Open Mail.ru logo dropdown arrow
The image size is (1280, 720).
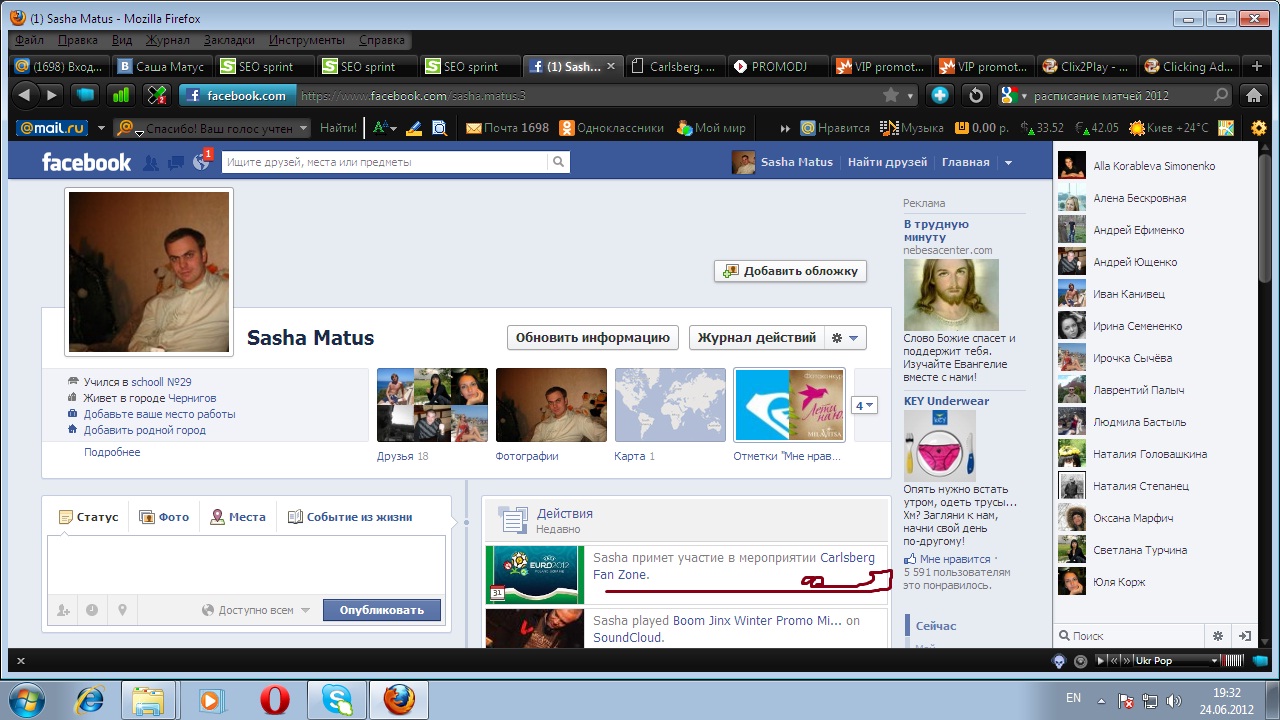point(101,128)
